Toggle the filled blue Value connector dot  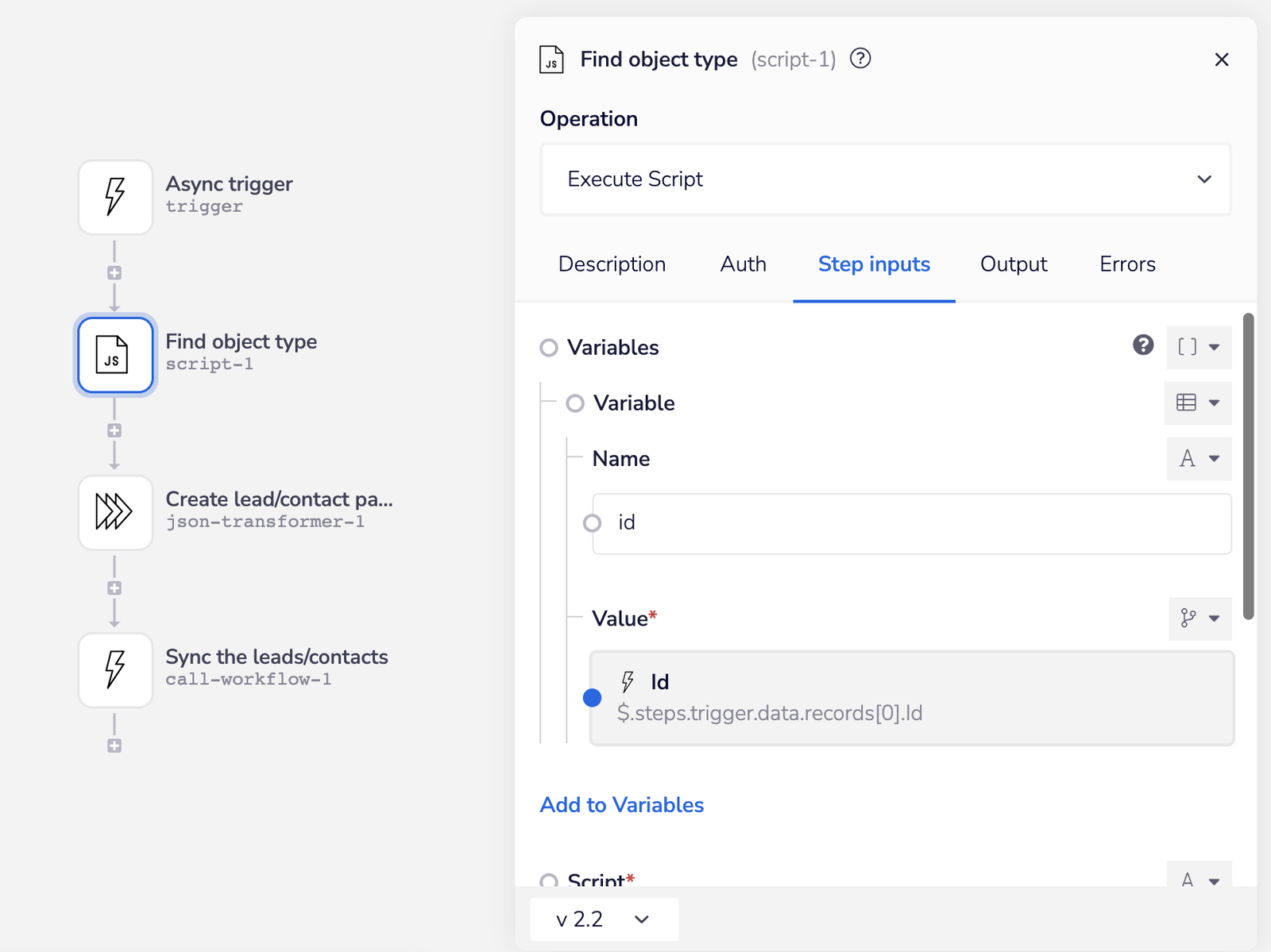click(592, 698)
